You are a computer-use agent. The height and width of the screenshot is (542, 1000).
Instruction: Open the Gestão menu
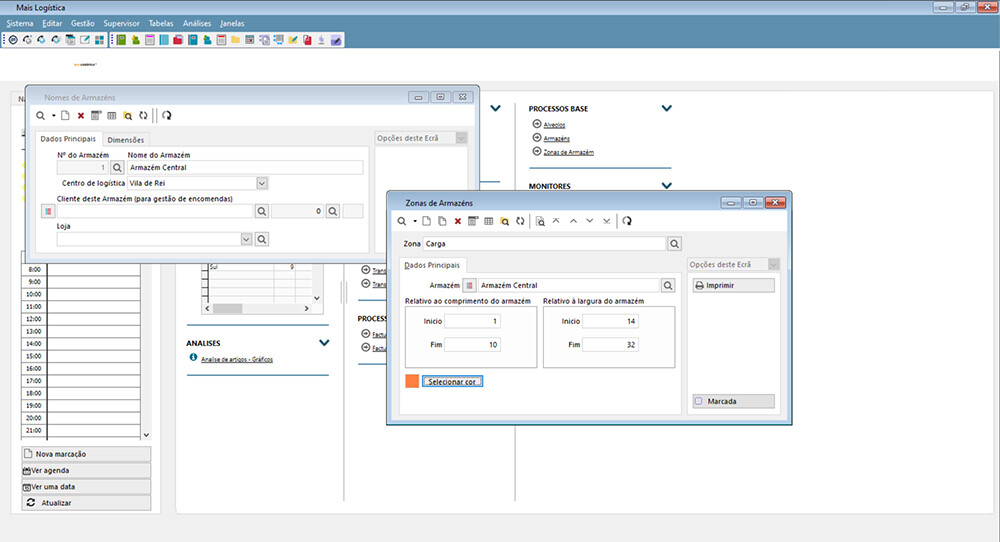82,24
